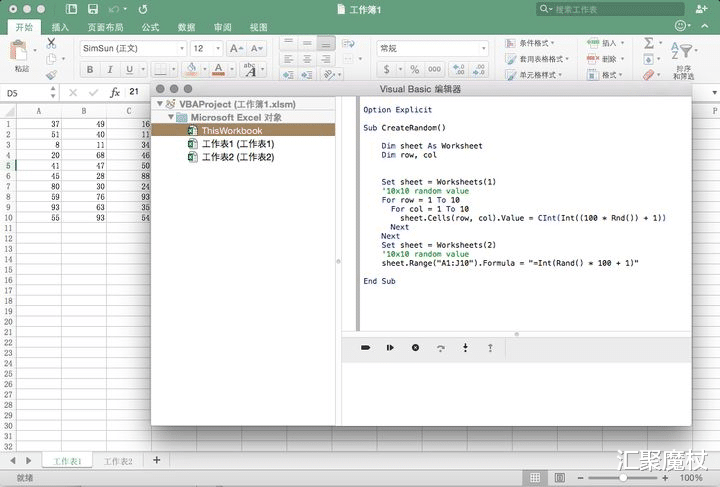Toggle Italic formatting

[110, 70]
